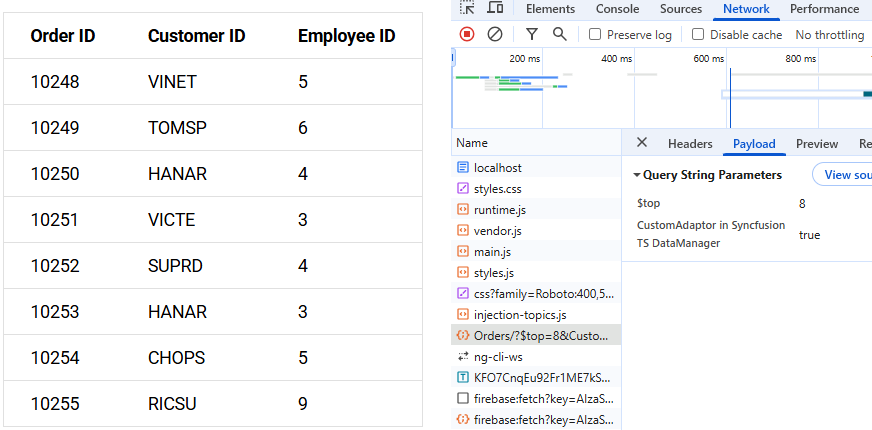The image size is (872, 430).
Task: Click order ID 10255 cell
Action: click(x=55, y=403)
